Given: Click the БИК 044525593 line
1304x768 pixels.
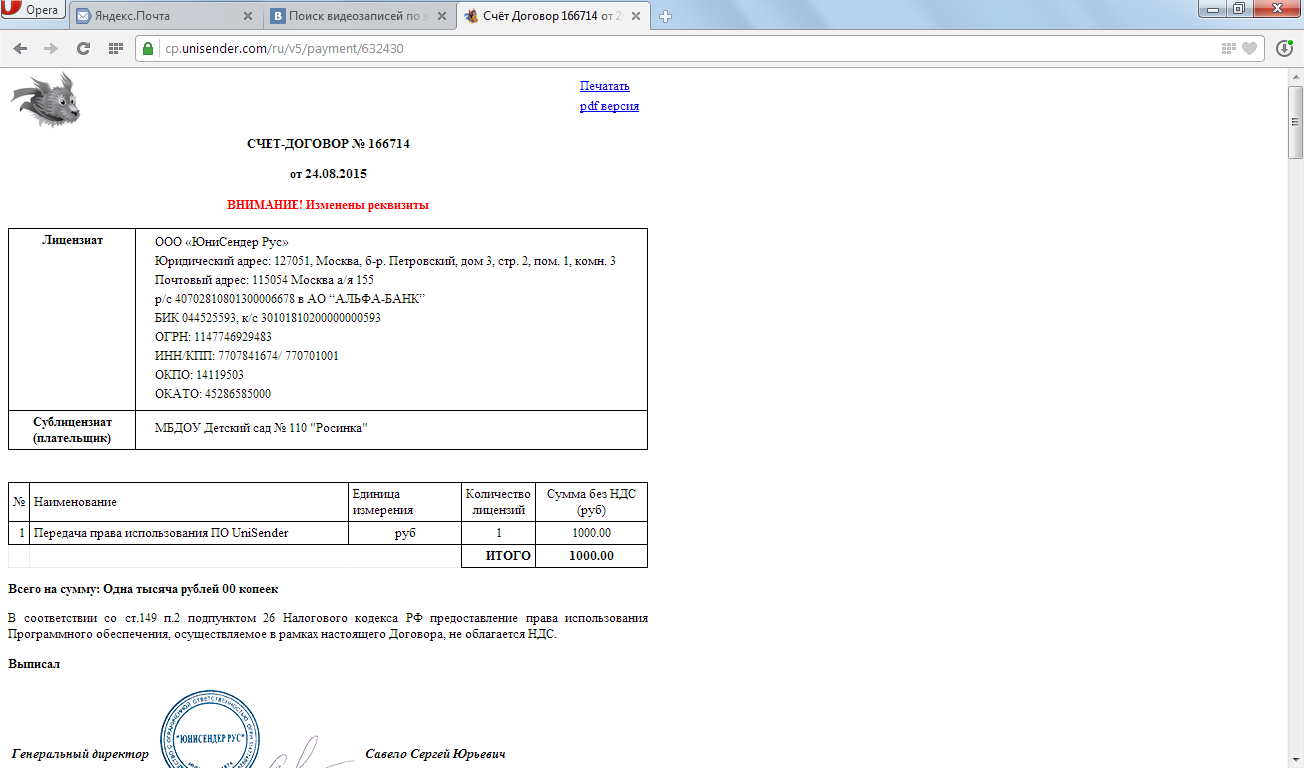Looking at the screenshot, I should [x=268, y=318].
